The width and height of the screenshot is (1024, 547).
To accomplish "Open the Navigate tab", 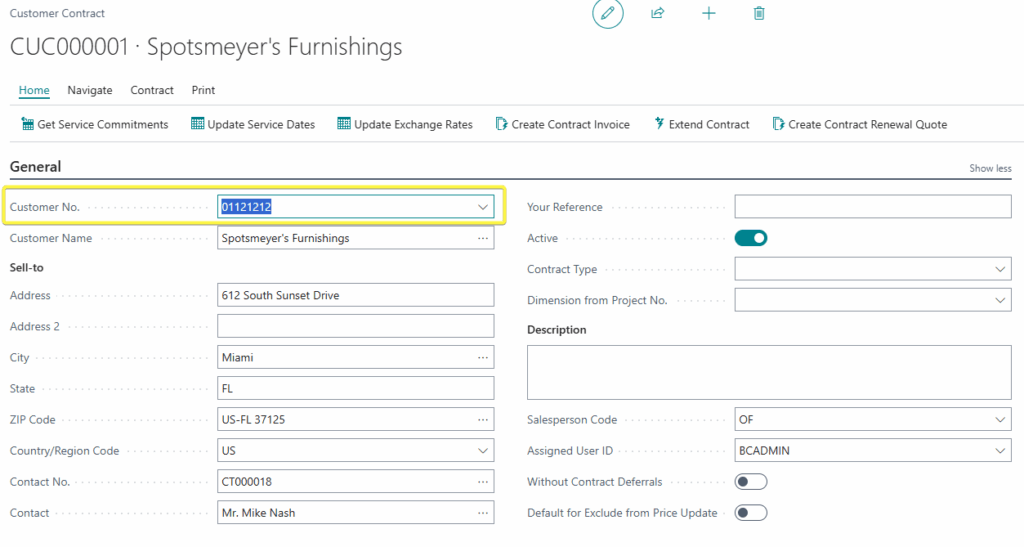I will 89,90.
